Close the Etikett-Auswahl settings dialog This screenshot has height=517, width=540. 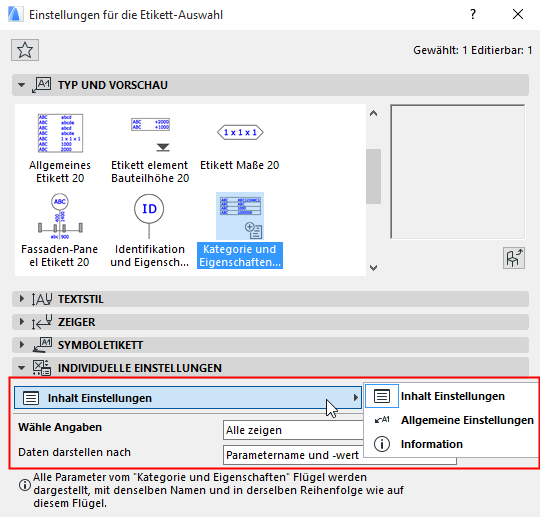518,14
